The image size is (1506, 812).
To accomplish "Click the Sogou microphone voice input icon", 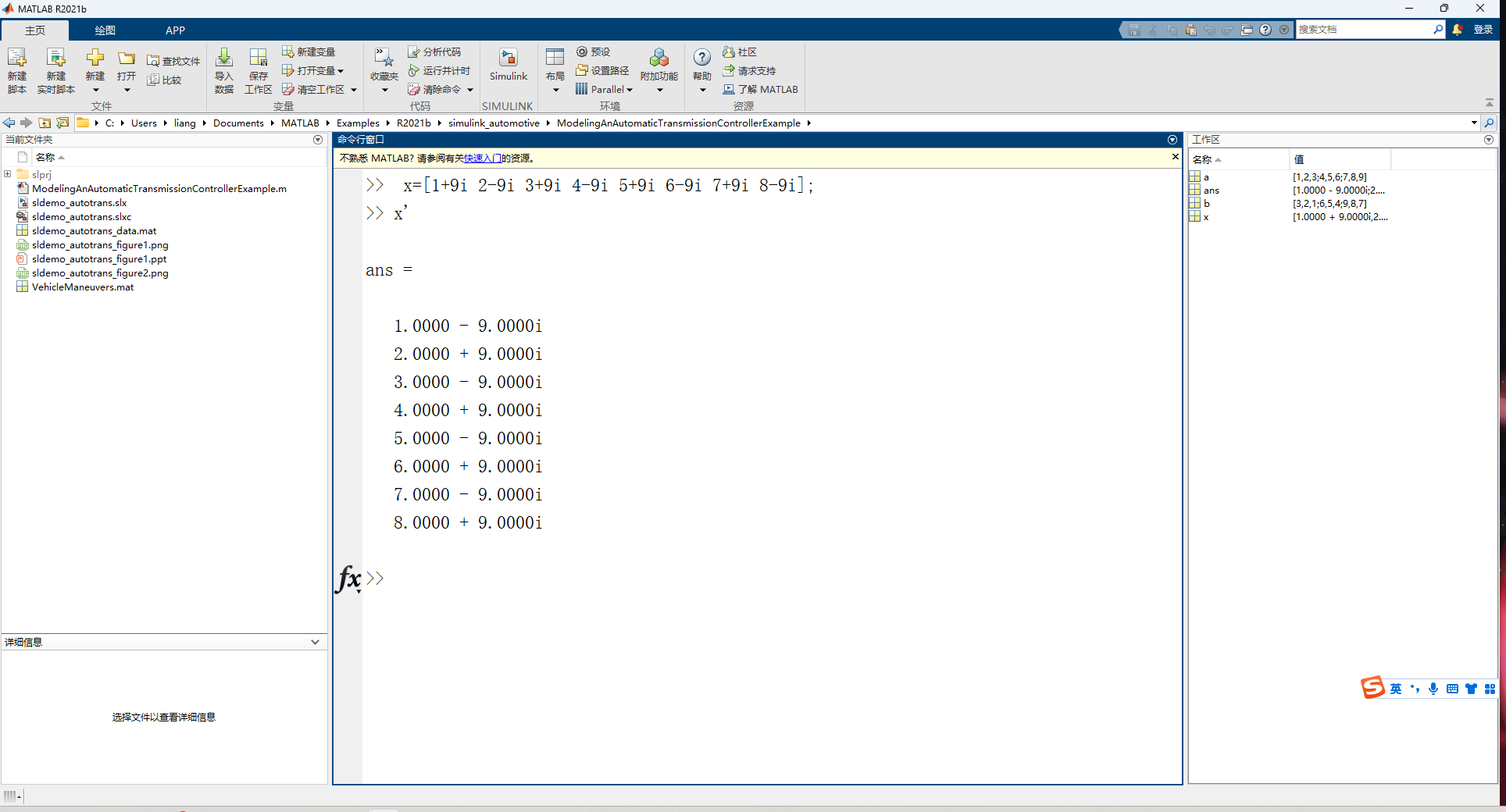I will (x=1433, y=689).
